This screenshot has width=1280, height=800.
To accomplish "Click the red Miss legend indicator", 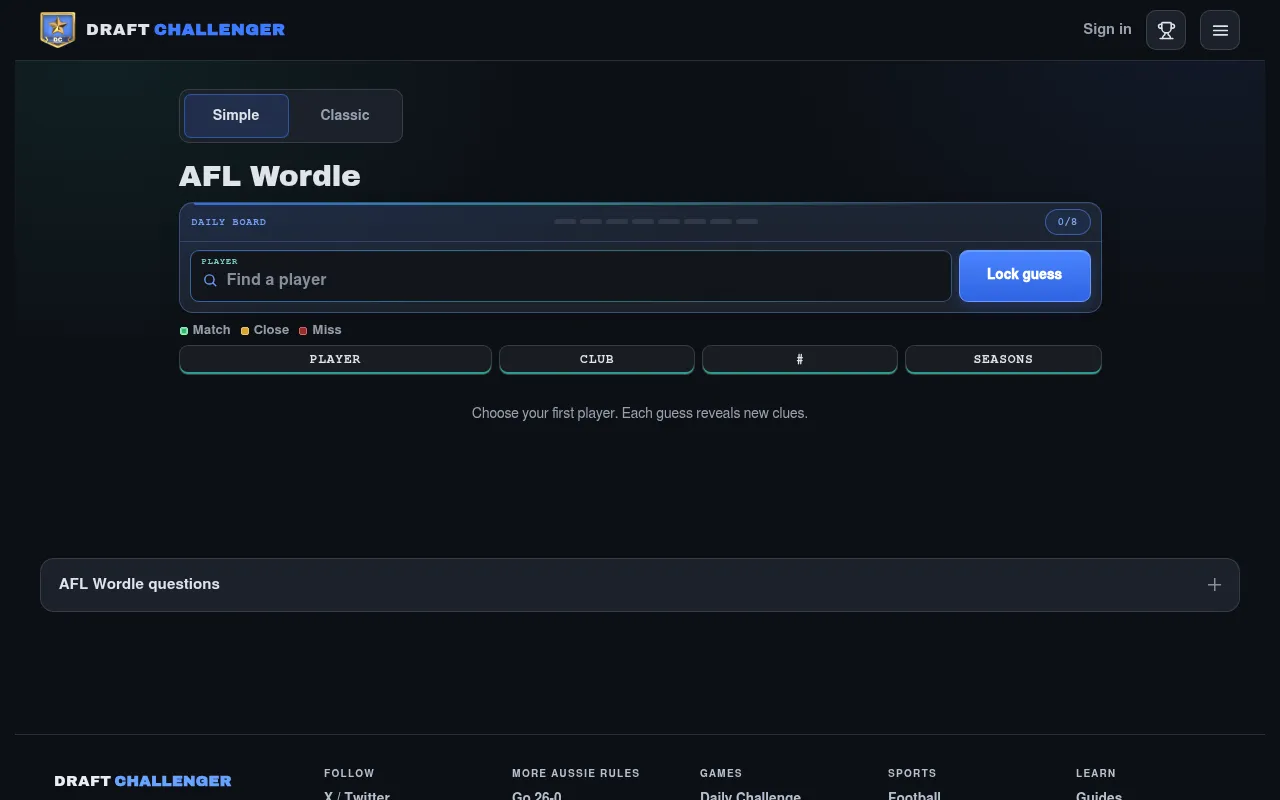I will point(303,330).
